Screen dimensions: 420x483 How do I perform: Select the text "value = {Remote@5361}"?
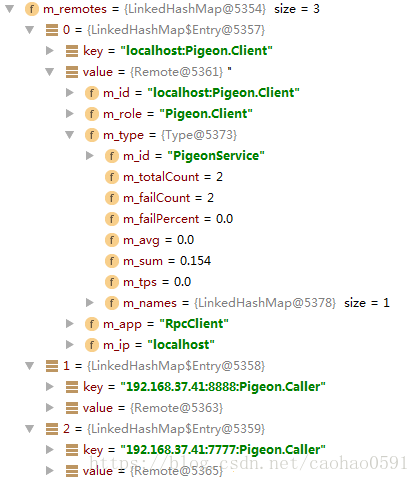pyautogui.click(x=153, y=72)
